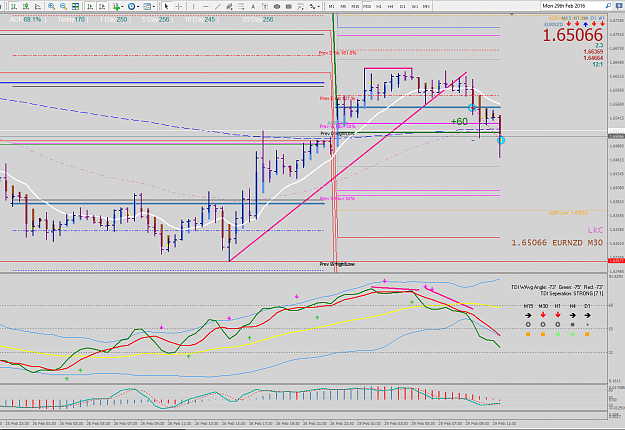
Task: Click the '20 Day 256' ADR value
Action: (257, 20)
